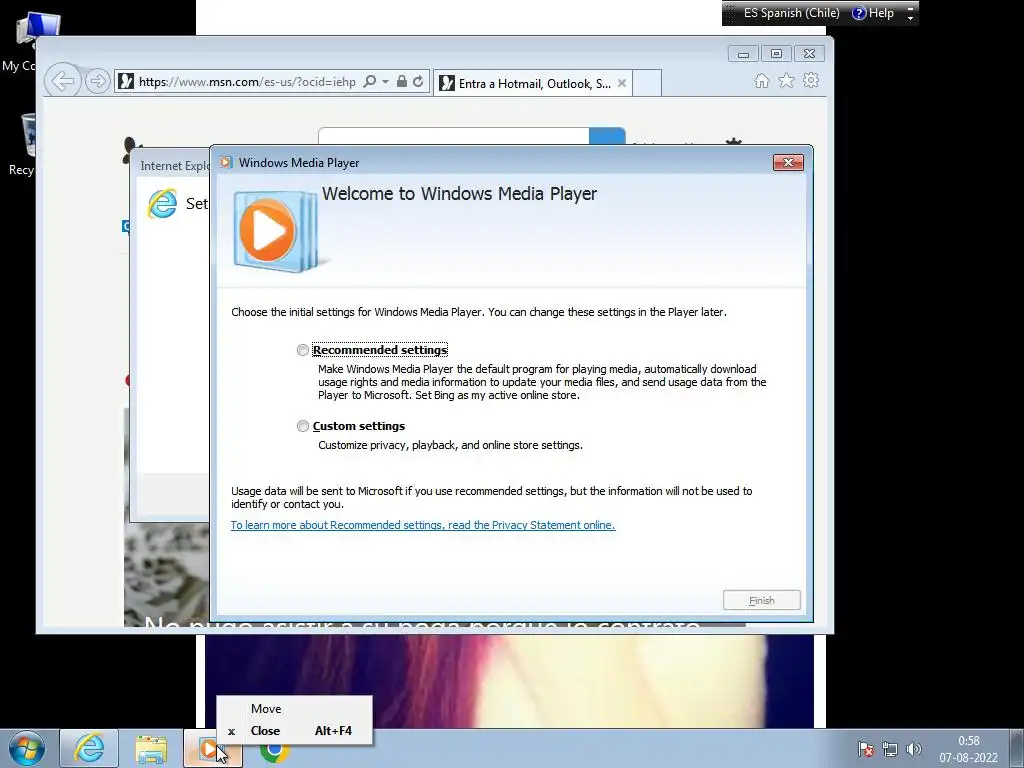
Task: Open the Windows Start menu
Action: click(x=27, y=749)
